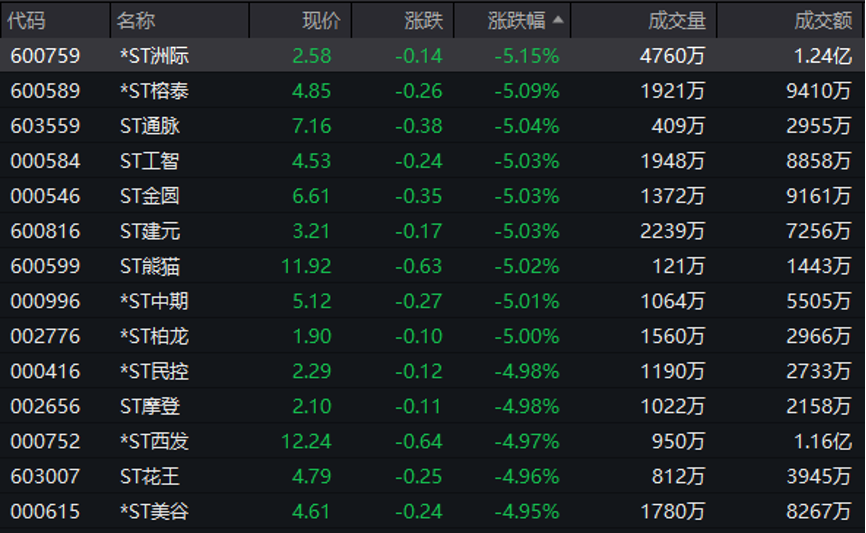Click the 现价 column header
Viewport: 866px width, 533px height.
321,21
